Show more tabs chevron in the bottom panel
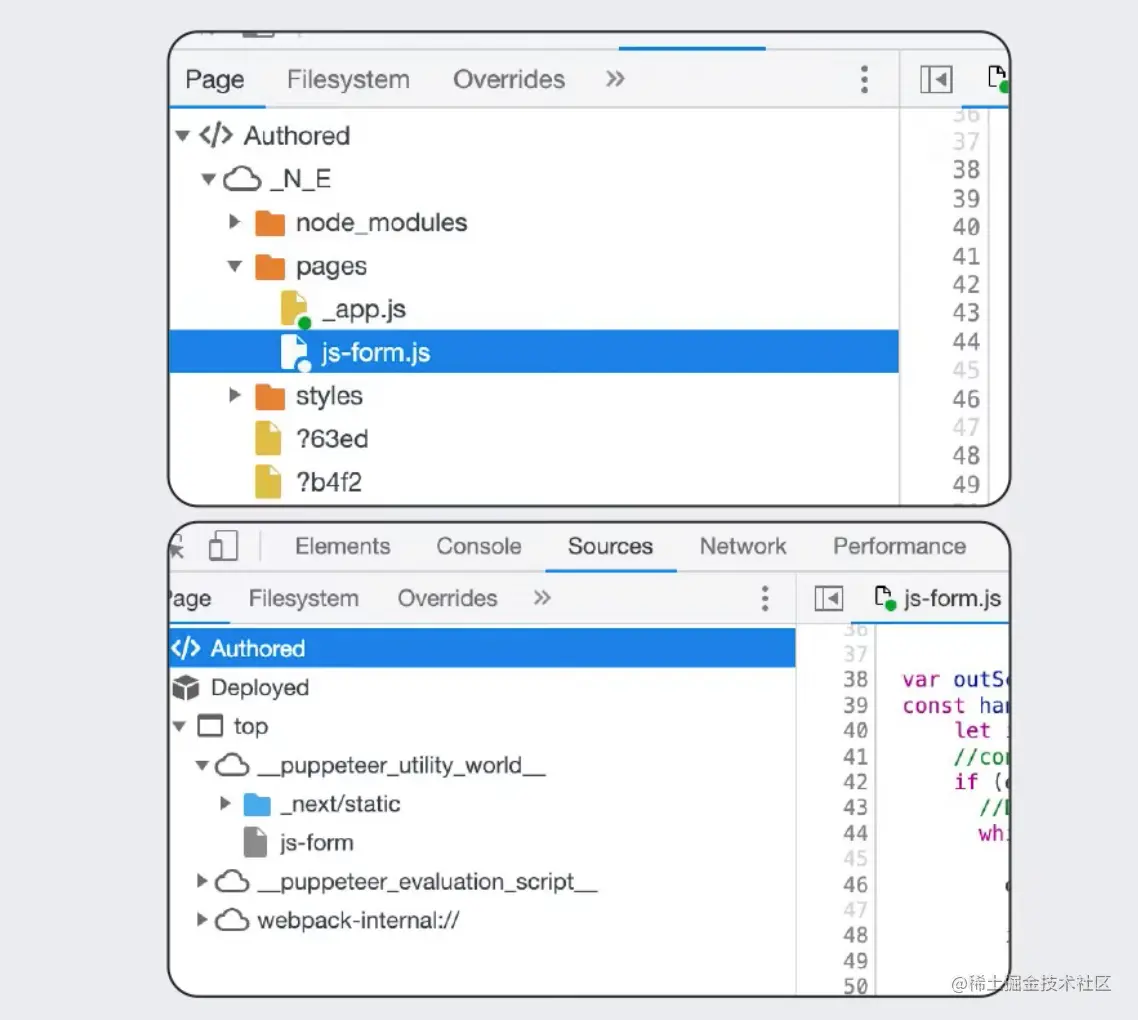The image size is (1138, 1020). pyautogui.click(x=541, y=597)
